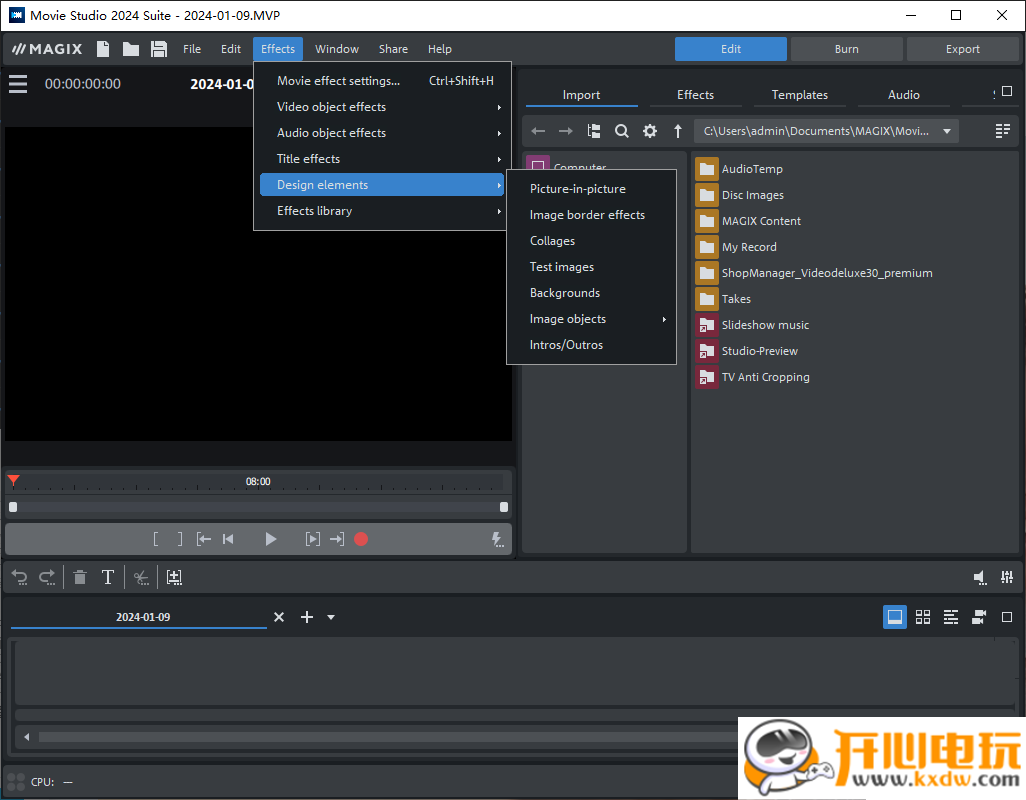Viewport: 1026px width, 800px height.
Task: Choose Intros/Outros
Action: point(592,345)
